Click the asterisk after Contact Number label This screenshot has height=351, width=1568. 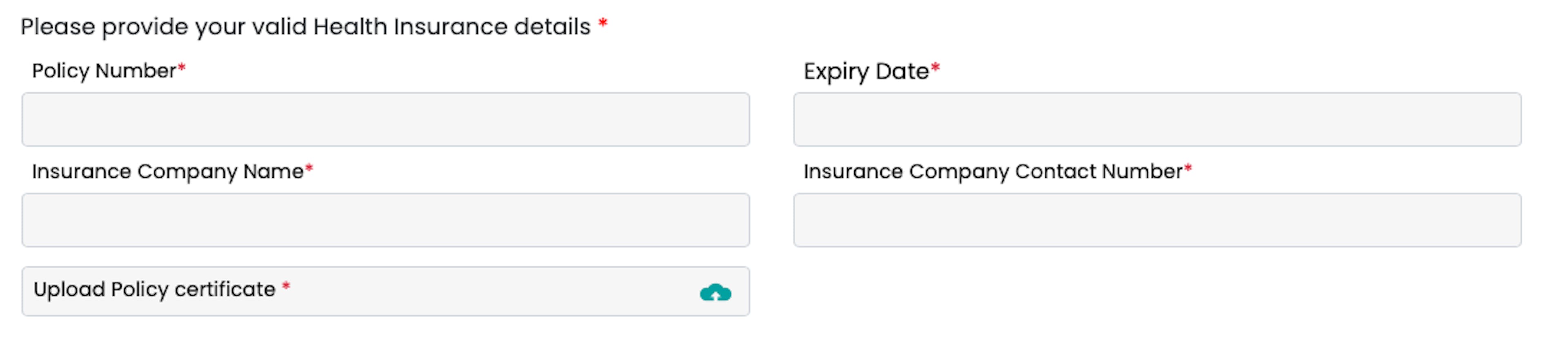[1187, 169]
